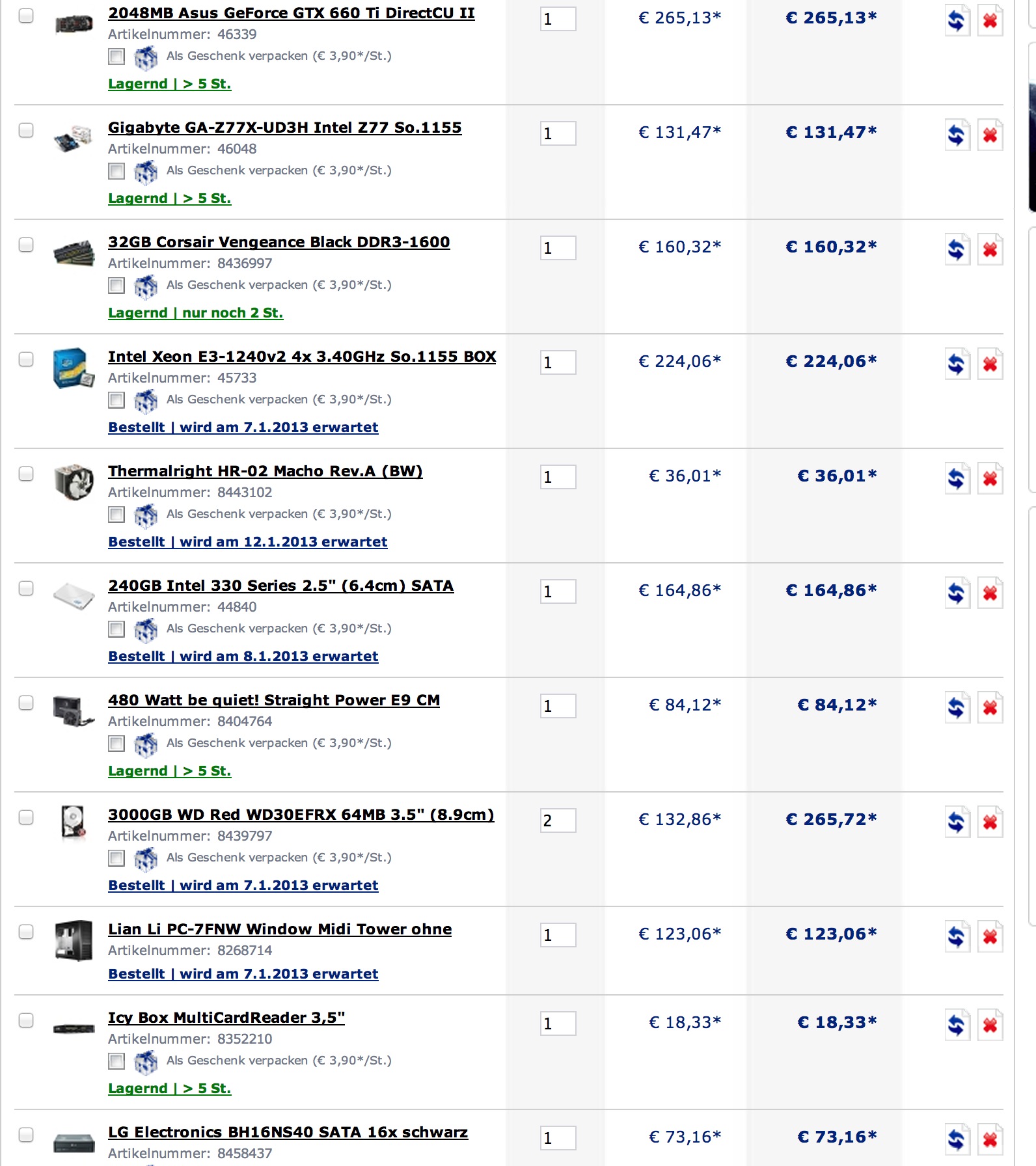Delete be quiet! Straight Power E9 item
Image resolution: width=1036 pixels, height=1166 pixels.
[990, 708]
